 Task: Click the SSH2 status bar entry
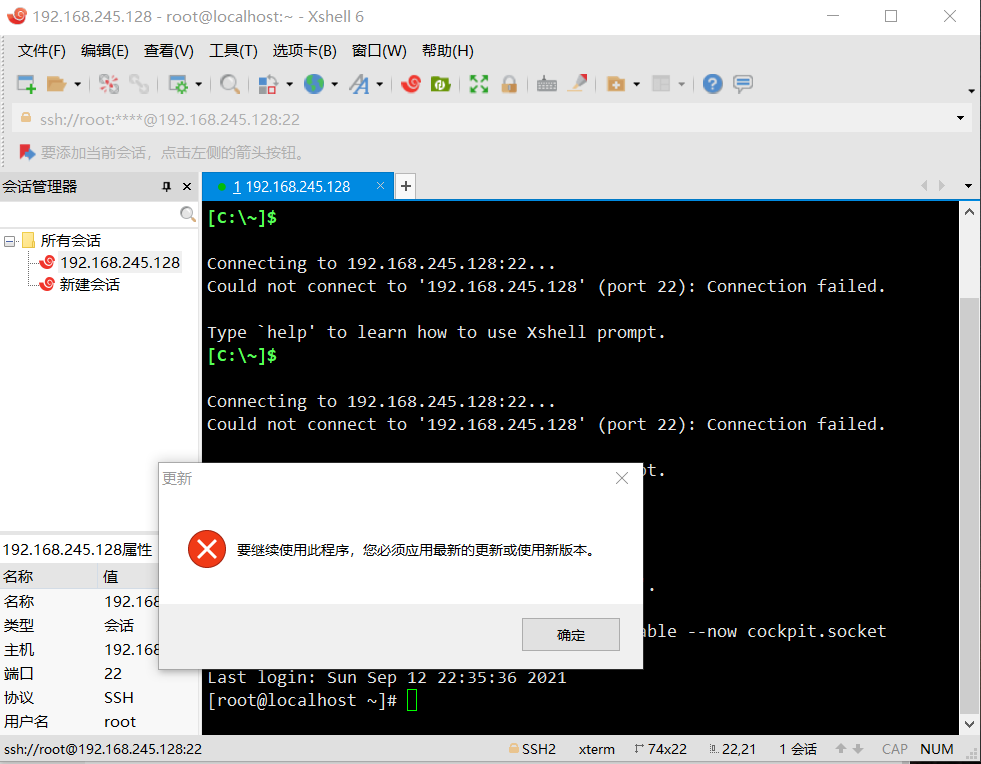532,750
